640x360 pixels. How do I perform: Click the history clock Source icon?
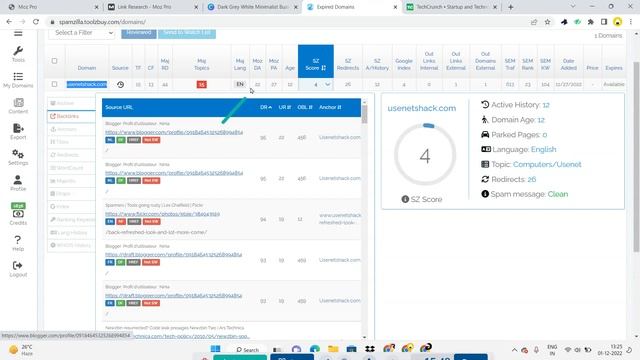120,84
